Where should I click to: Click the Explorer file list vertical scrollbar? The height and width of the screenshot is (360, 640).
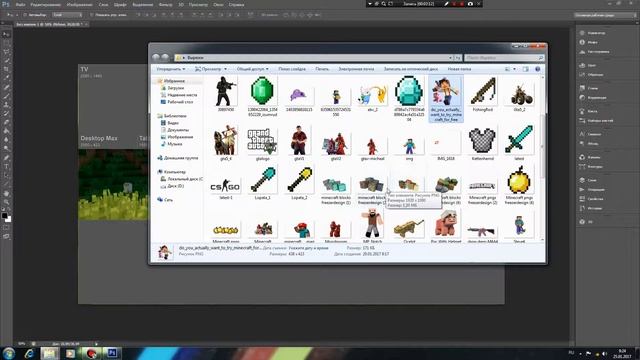tap(542, 158)
